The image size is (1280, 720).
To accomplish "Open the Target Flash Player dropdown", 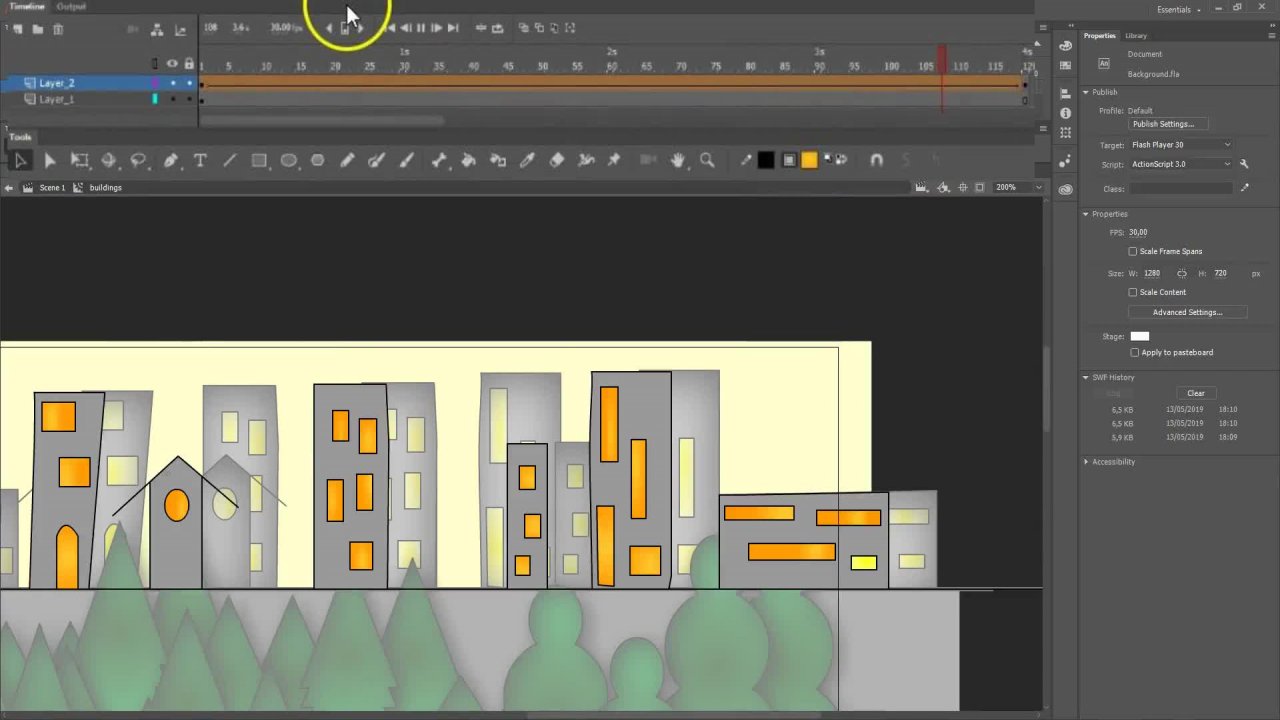I will [x=1181, y=145].
